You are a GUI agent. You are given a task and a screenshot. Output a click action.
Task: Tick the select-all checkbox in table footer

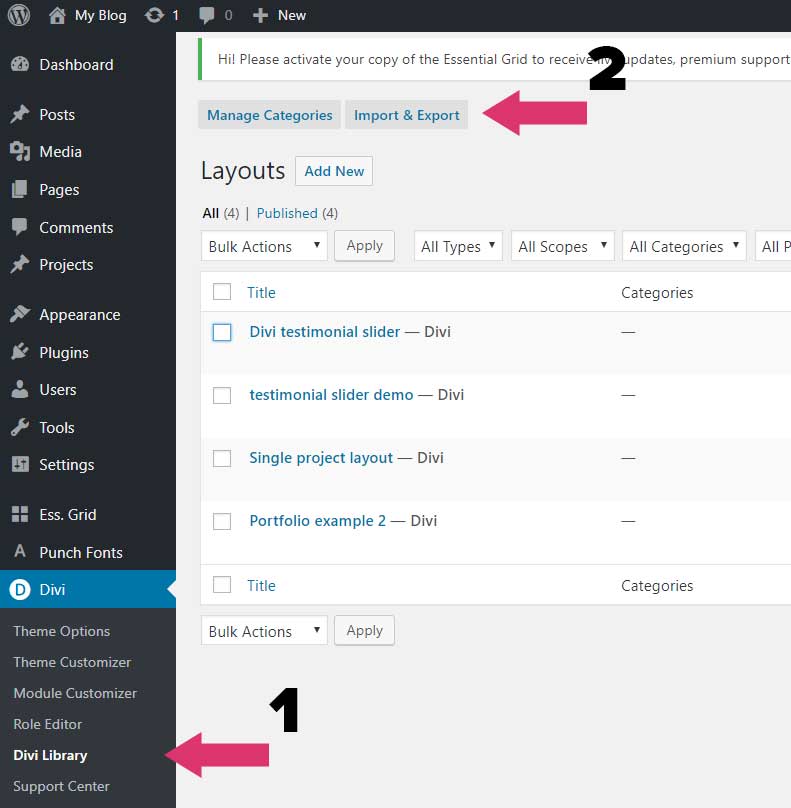click(222, 585)
